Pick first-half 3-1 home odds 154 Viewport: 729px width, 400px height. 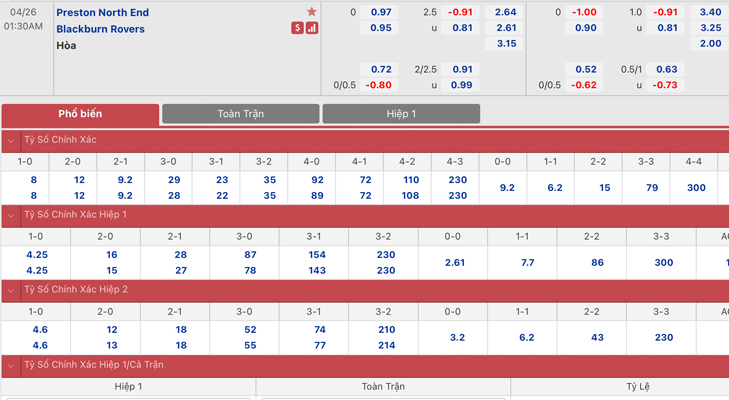coord(317,255)
